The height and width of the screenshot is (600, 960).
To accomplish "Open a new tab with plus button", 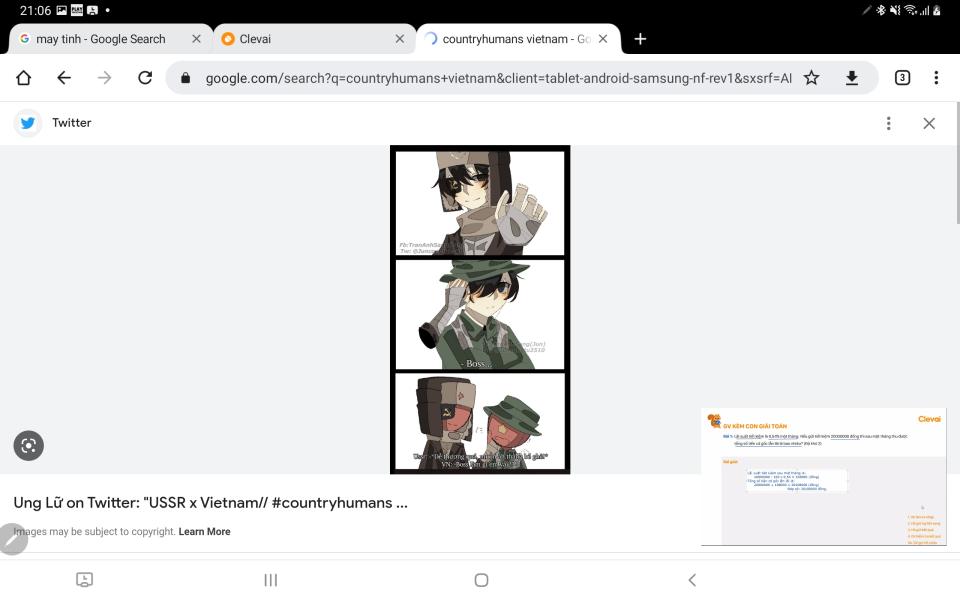I will point(640,39).
